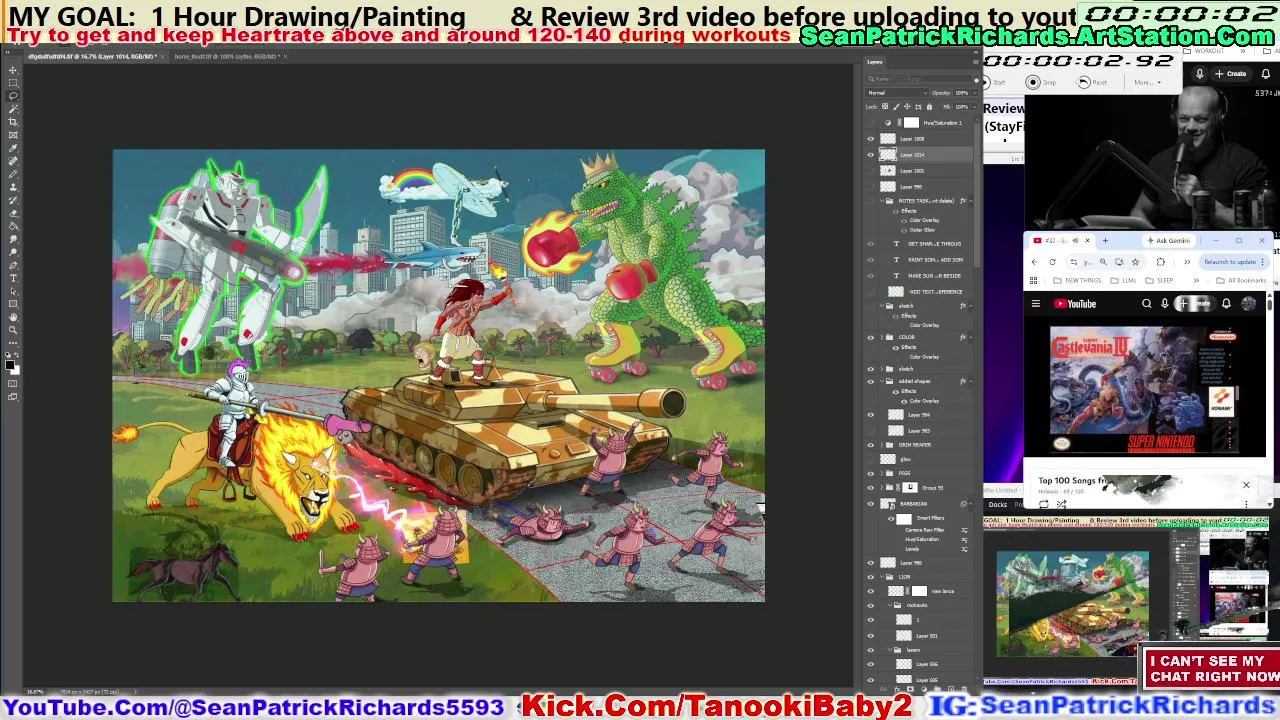Screen dimensions: 1280x720
Task: Open the YouTube account avatar in Chrome
Action: [1249, 304]
